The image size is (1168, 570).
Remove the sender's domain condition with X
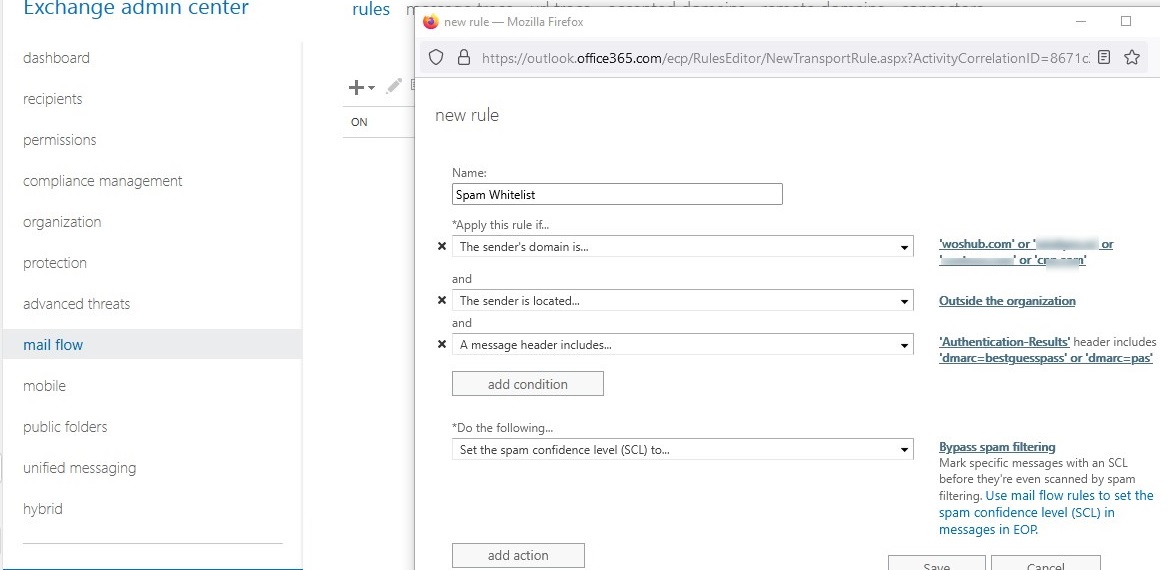point(442,246)
